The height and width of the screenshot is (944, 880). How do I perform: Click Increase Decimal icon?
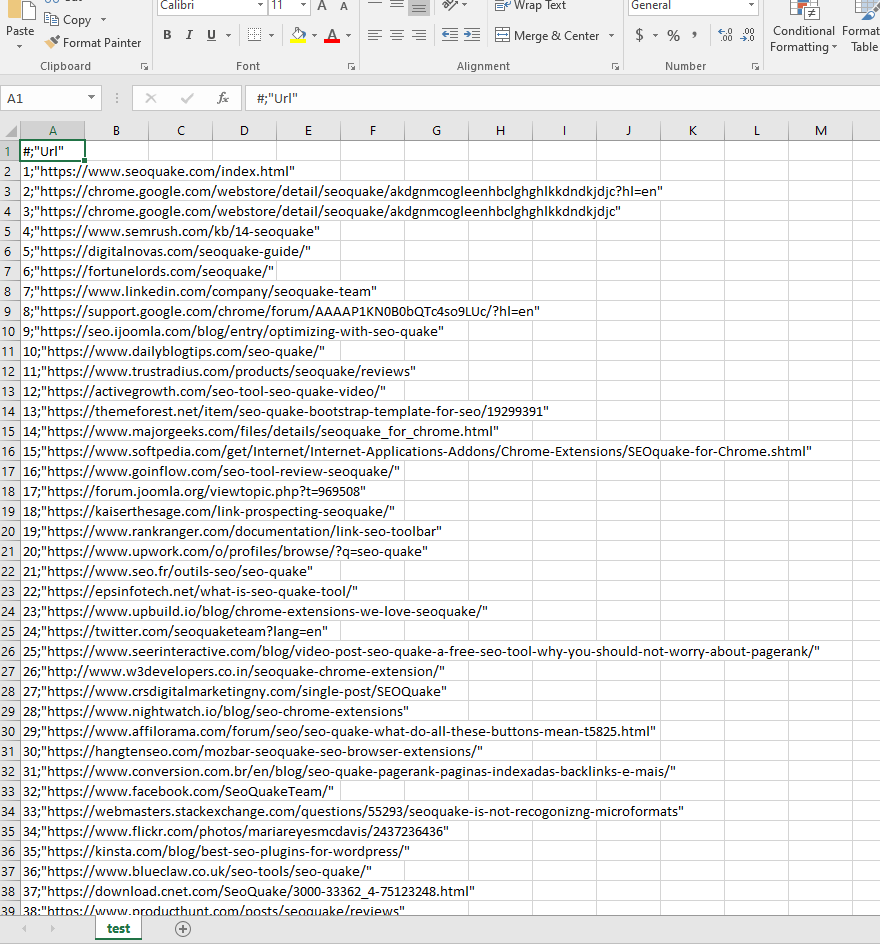(x=725, y=36)
